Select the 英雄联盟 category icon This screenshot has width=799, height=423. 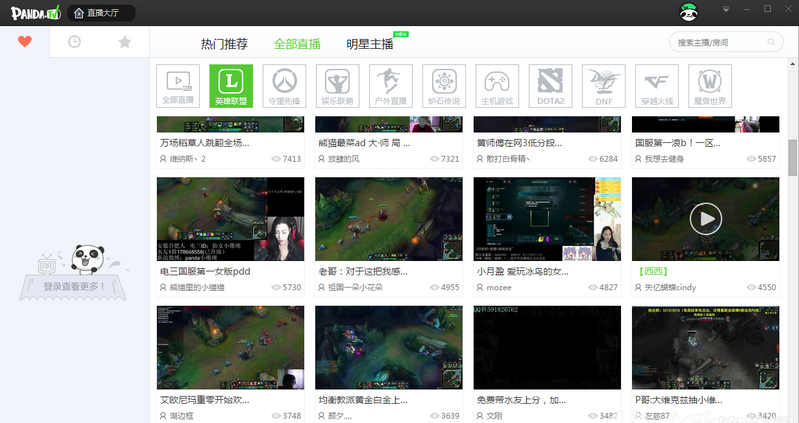click(x=231, y=86)
